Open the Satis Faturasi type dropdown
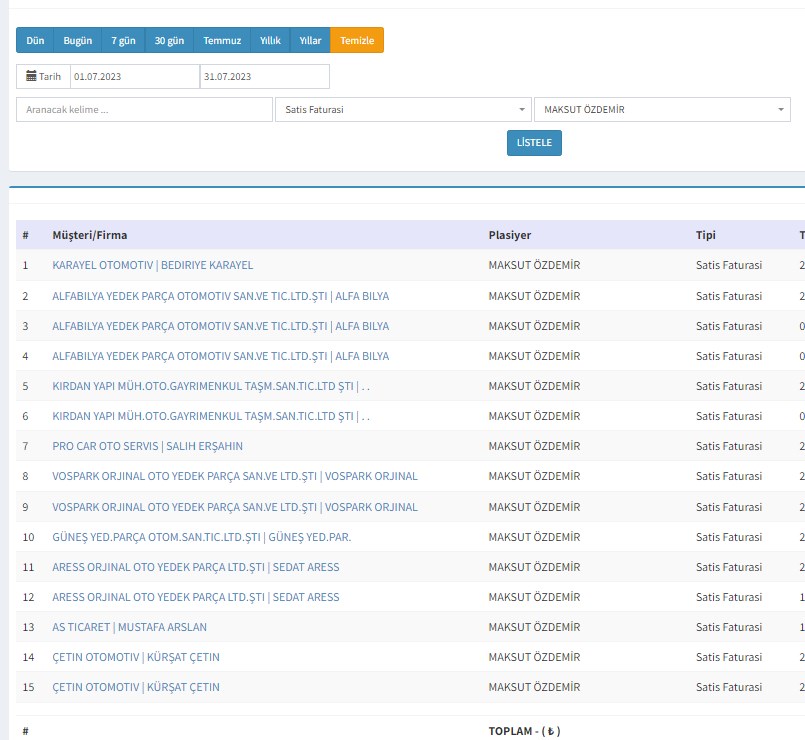 (x=403, y=110)
